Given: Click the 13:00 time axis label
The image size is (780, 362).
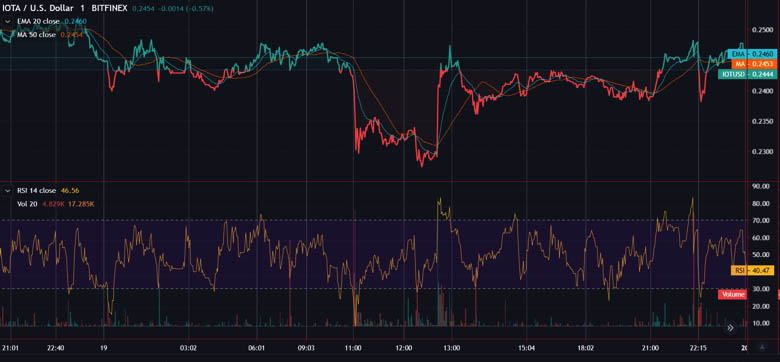Looking at the screenshot, I should tap(452, 348).
